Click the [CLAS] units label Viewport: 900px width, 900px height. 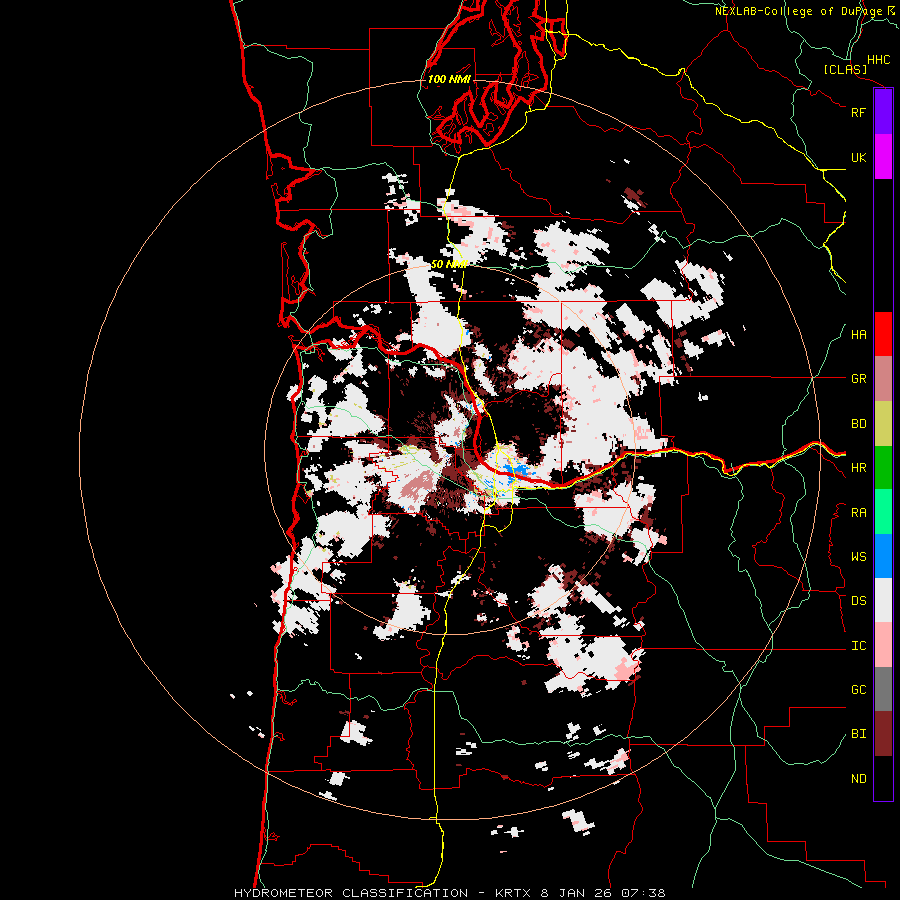(x=845, y=70)
